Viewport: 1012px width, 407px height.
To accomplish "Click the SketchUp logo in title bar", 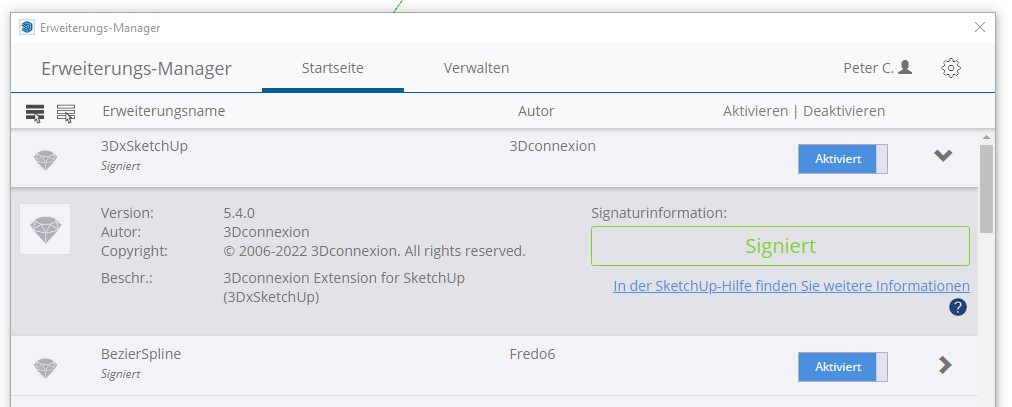I will 27,28.
